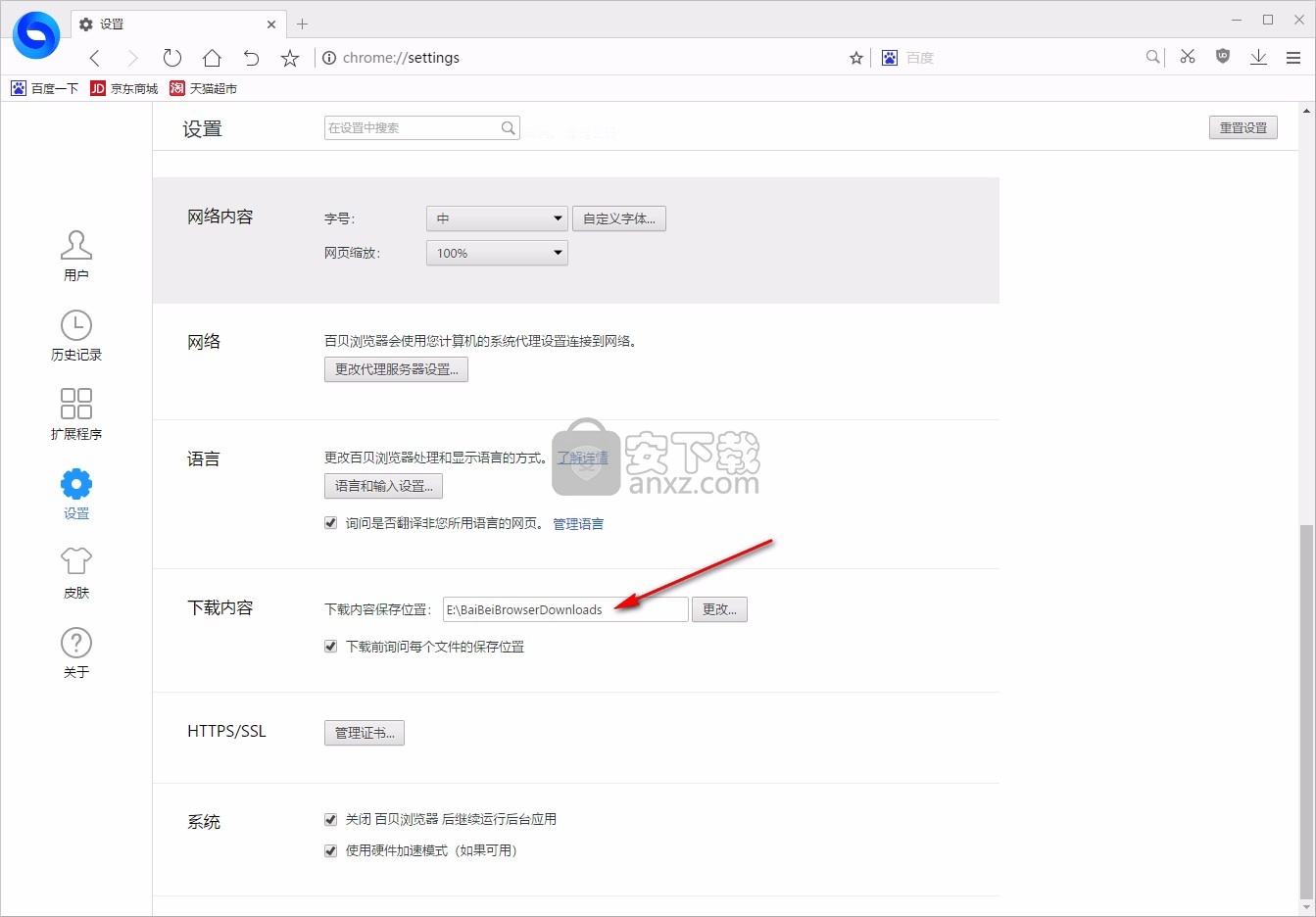Open 百度一下 bookmark
The width and height of the screenshot is (1316, 917).
tap(44, 88)
